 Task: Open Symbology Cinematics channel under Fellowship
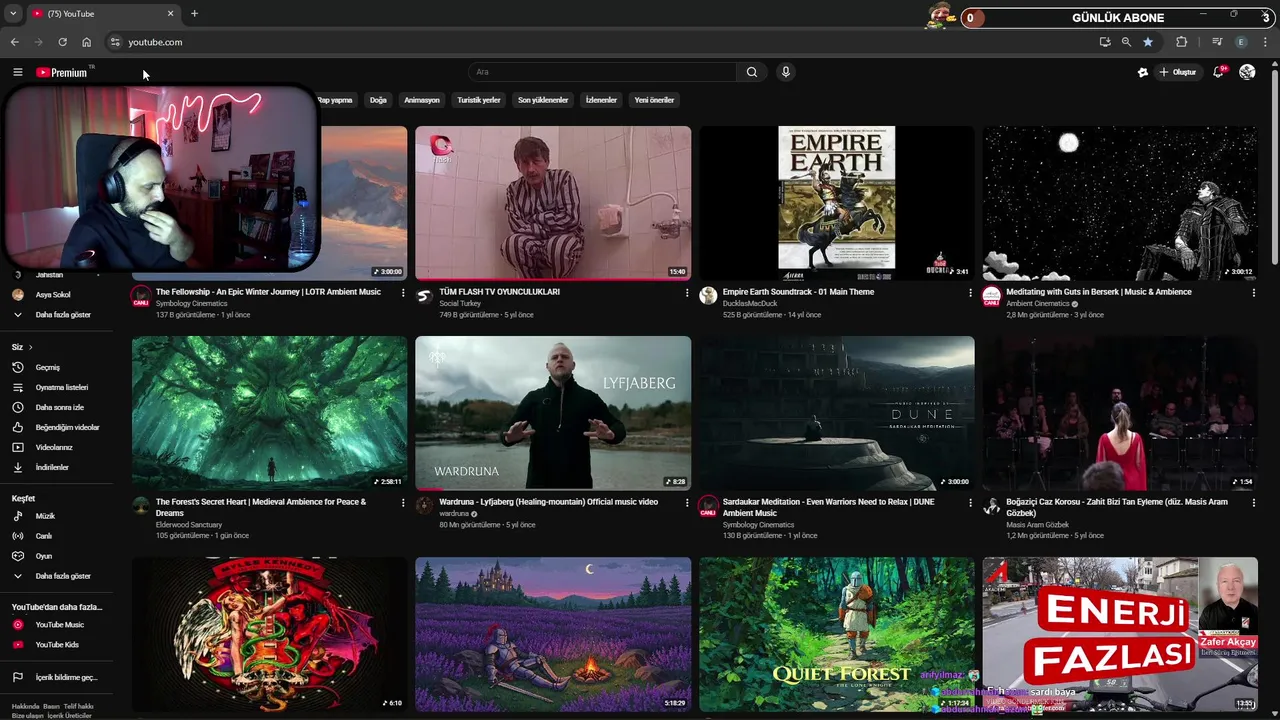[x=191, y=304]
